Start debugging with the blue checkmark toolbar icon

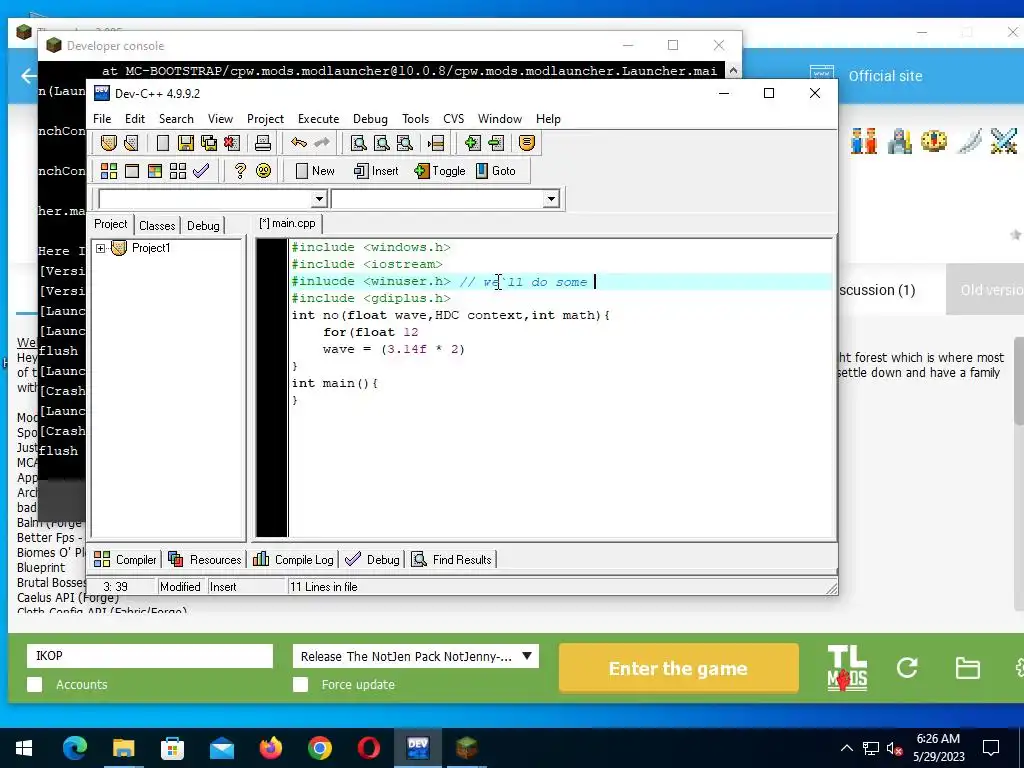point(201,171)
